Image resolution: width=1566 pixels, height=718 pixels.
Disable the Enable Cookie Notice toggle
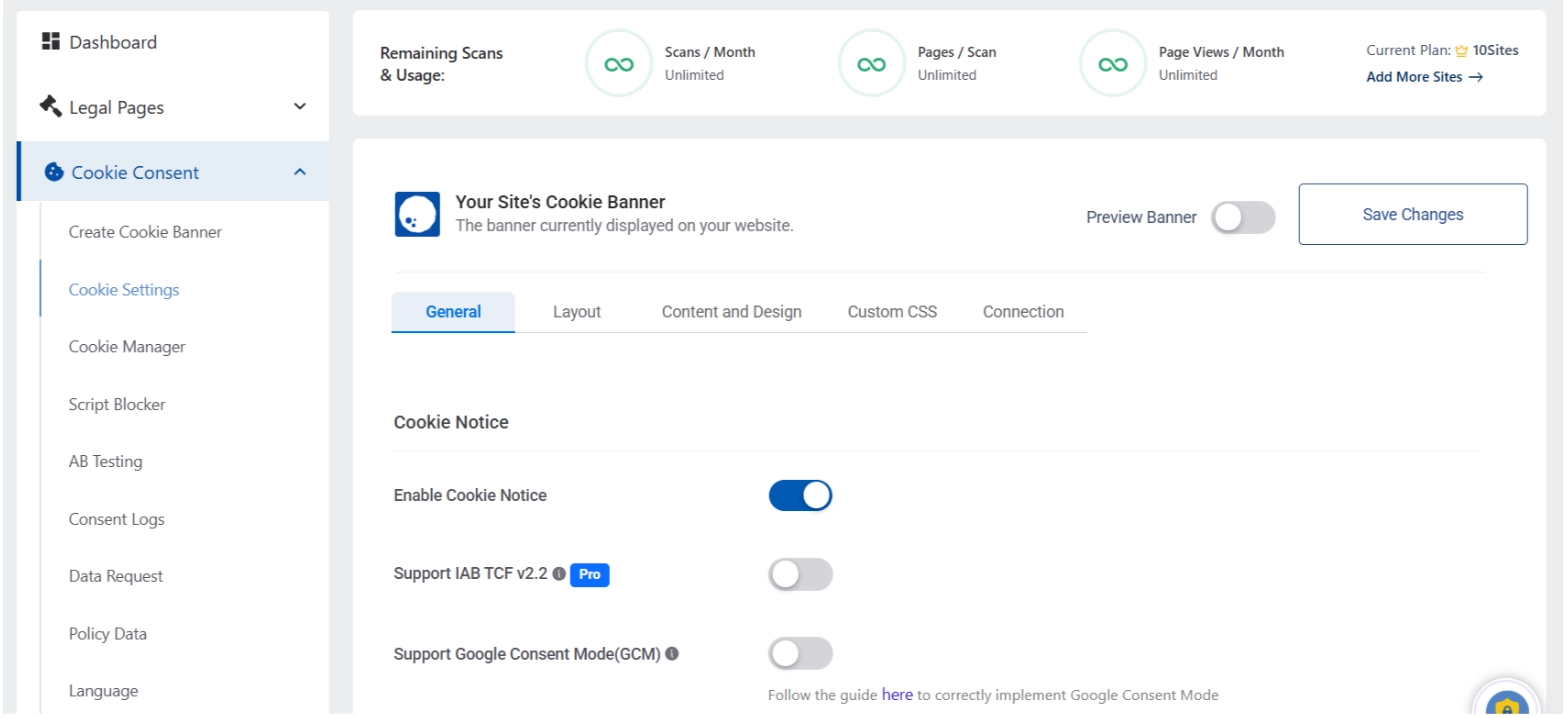point(800,495)
